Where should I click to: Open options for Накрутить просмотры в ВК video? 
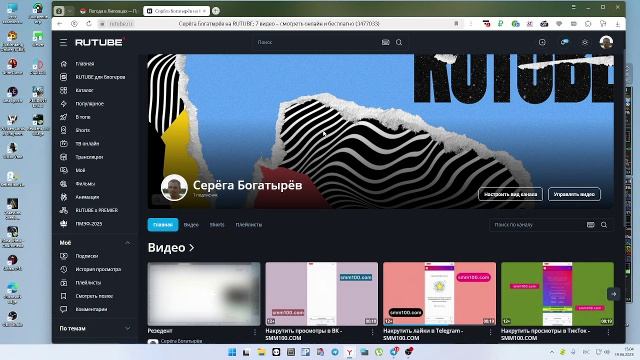click(372, 332)
